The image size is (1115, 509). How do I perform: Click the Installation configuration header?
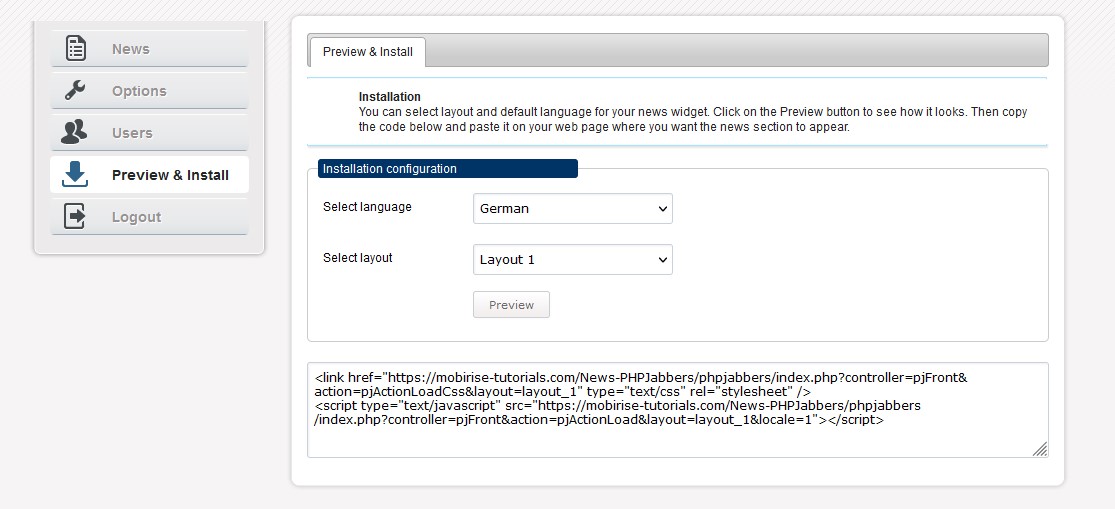[447, 169]
